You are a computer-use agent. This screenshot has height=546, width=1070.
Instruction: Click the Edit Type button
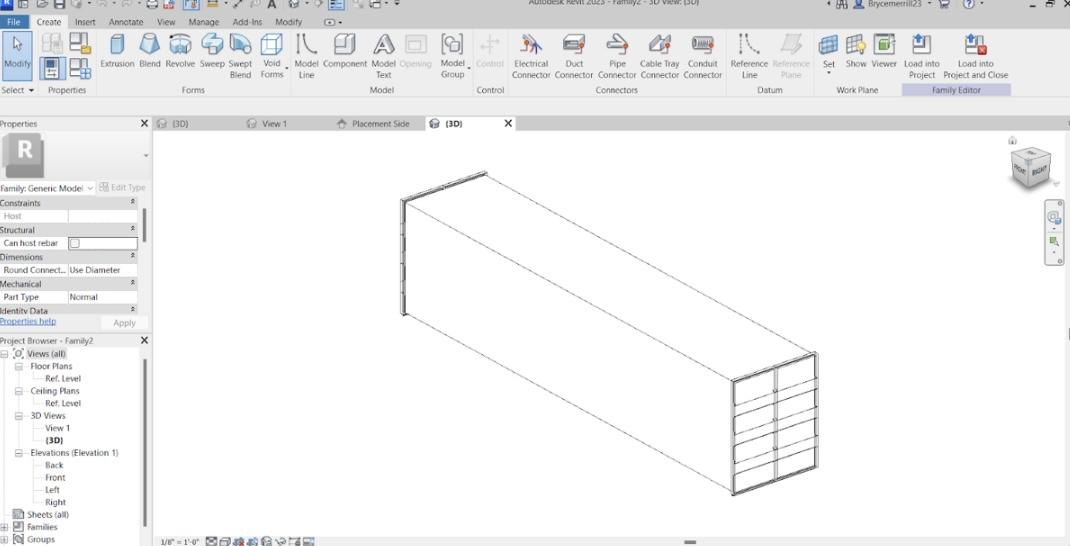122,188
